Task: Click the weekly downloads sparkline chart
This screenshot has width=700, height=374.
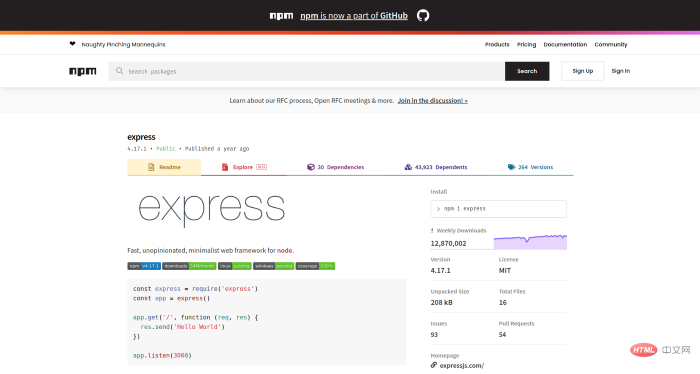Action: point(530,242)
